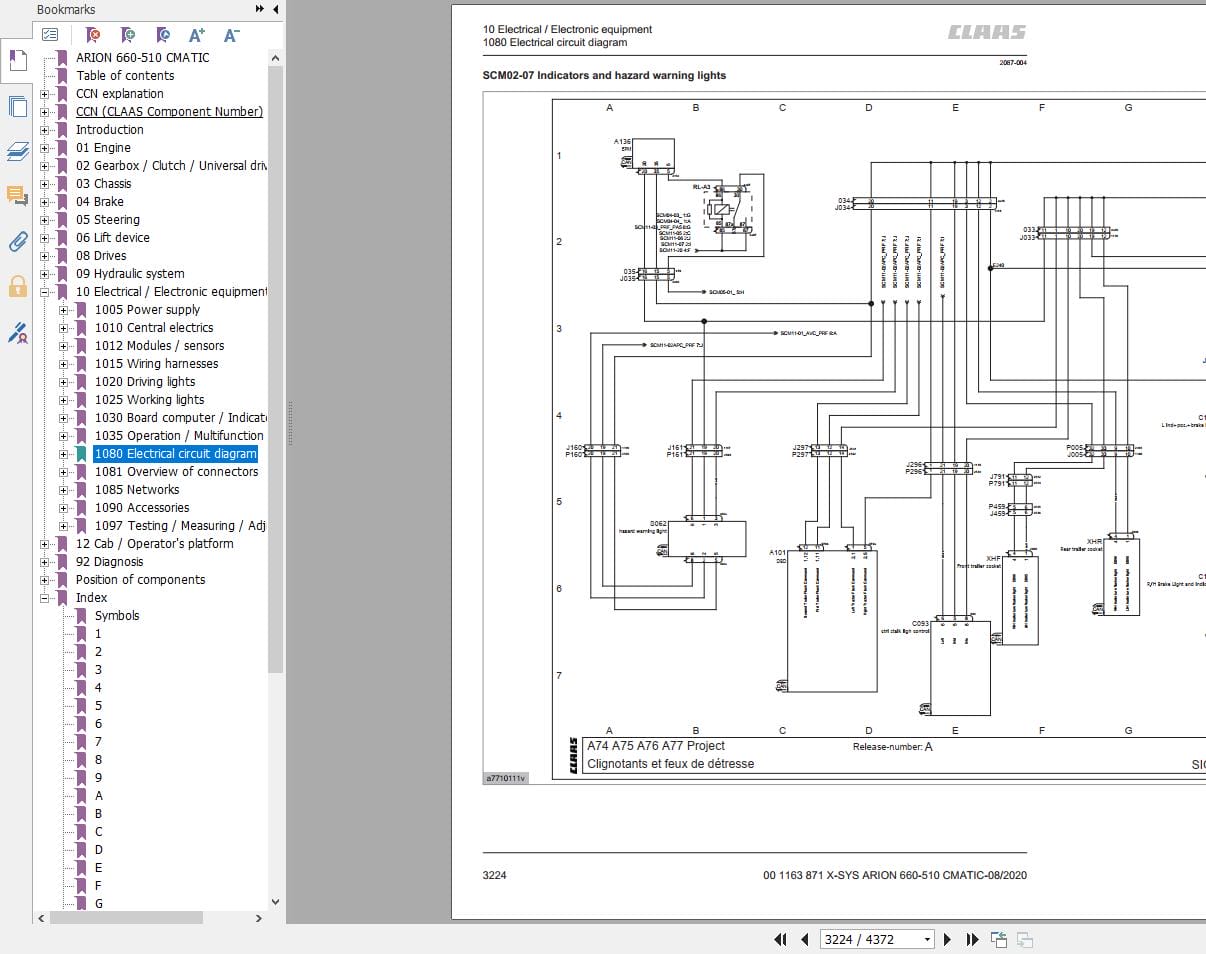Viewport: 1206px width, 954px height.
Task: Expand the panel with double-arrow button
Action: 260,9
